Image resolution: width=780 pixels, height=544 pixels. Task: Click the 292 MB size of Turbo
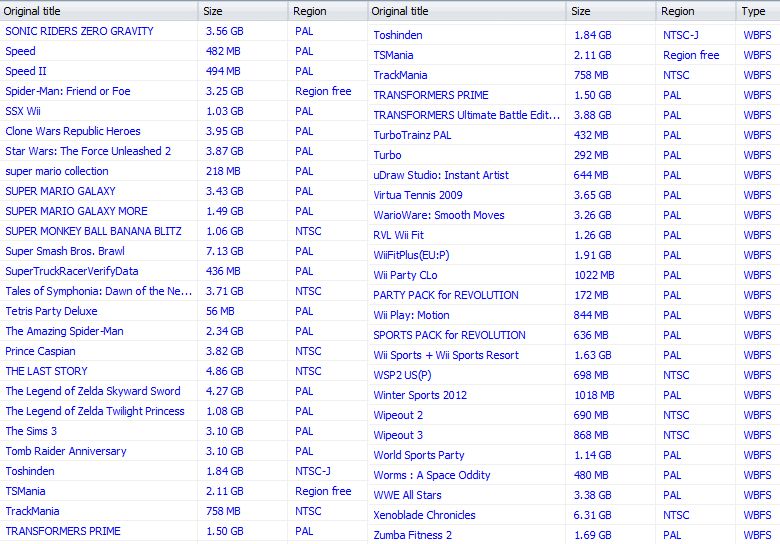tap(590, 155)
